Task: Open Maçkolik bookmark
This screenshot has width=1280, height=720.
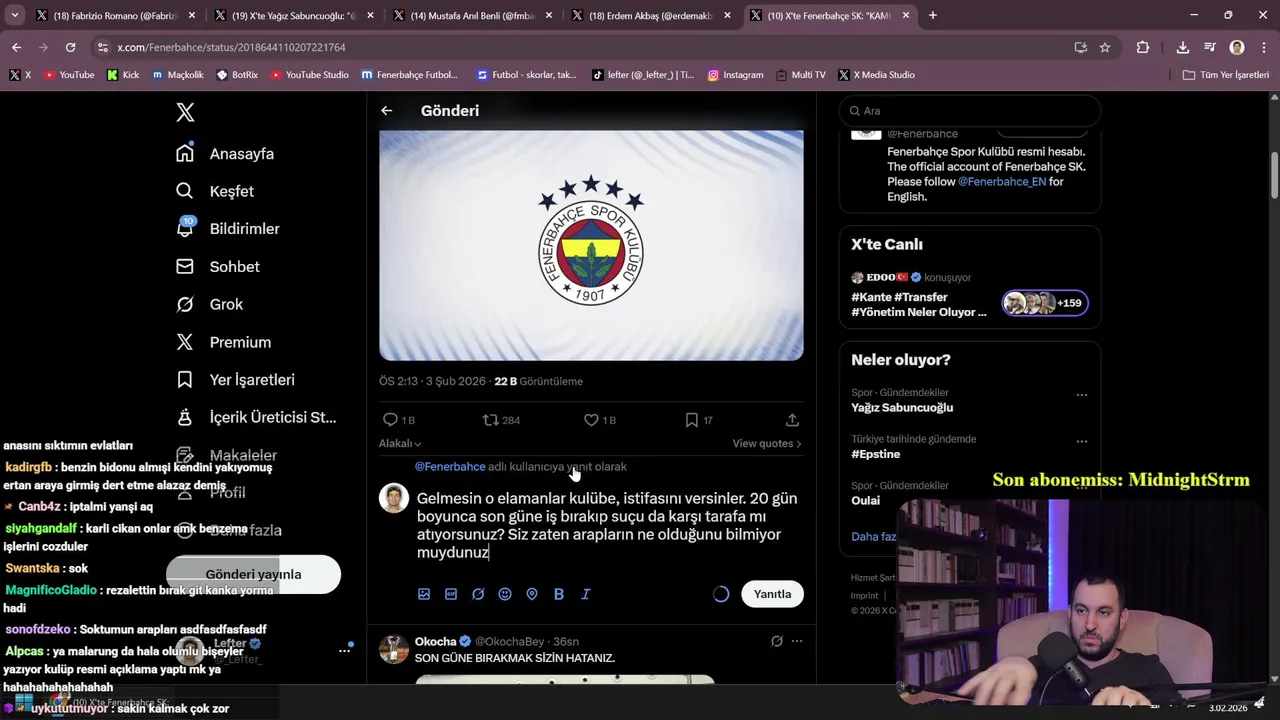Action: pyautogui.click(x=178, y=75)
